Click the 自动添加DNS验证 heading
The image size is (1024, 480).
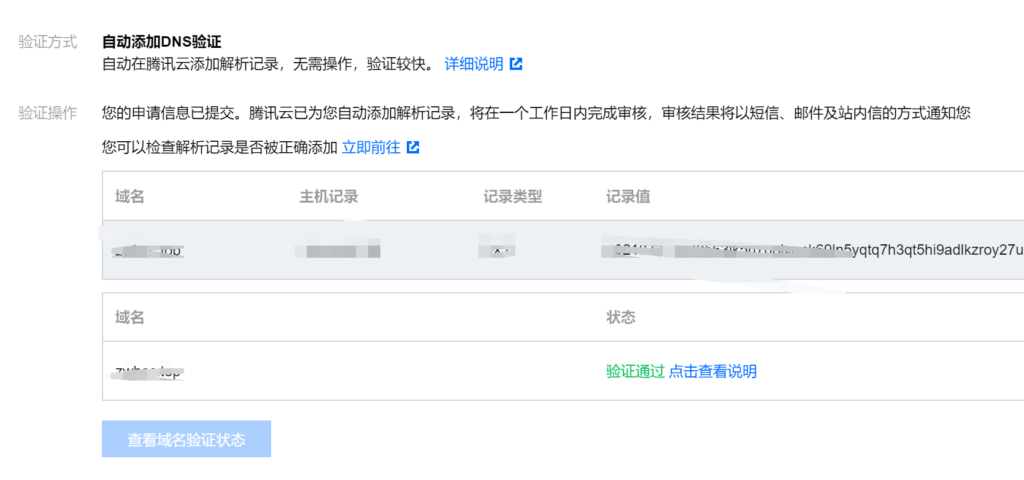(161, 42)
